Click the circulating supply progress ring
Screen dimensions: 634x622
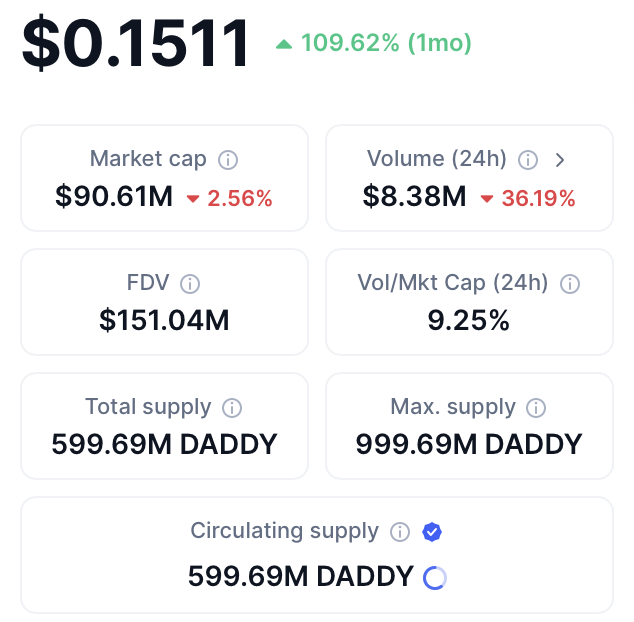pyautogui.click(x=435, y=577)
